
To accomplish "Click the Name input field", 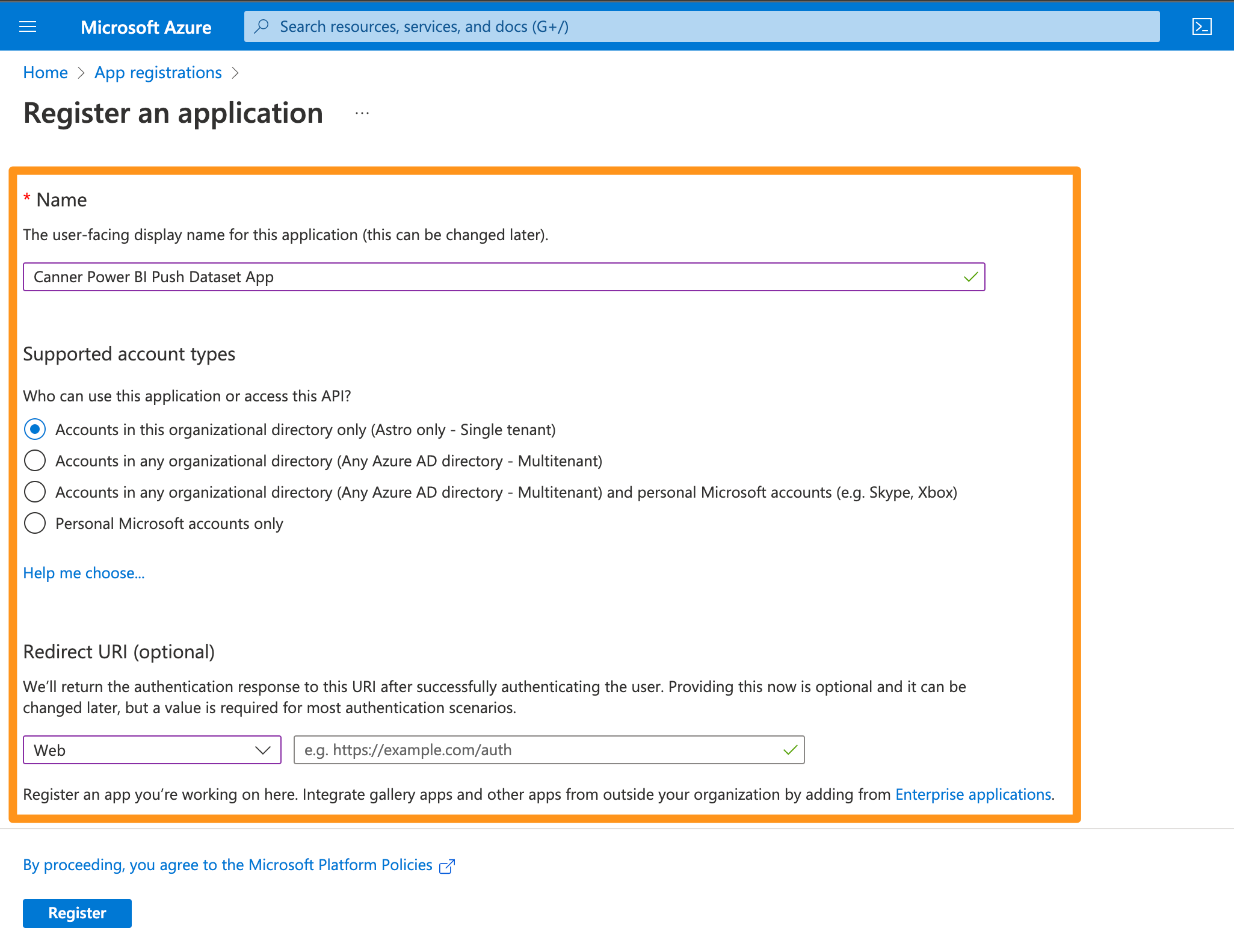I will tap(503, 275).
